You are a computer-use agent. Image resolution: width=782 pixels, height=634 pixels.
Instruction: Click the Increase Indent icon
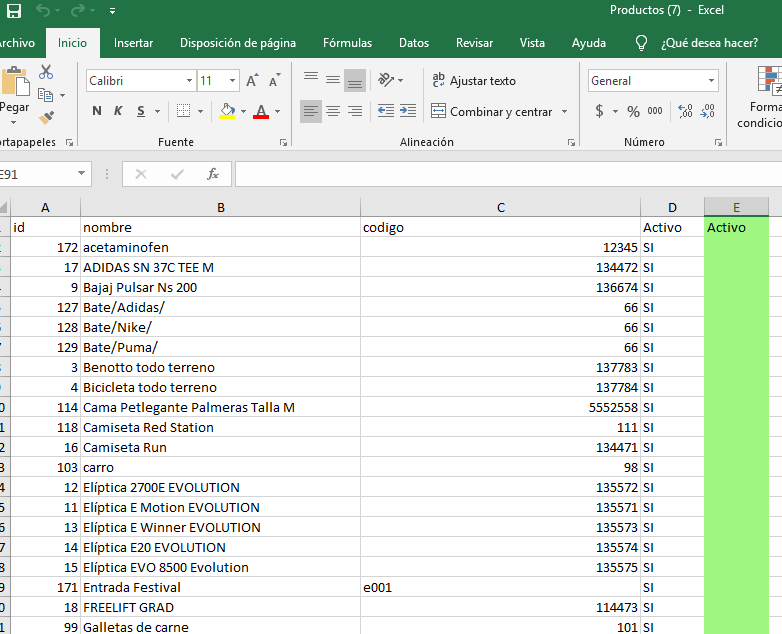point(407,111)
